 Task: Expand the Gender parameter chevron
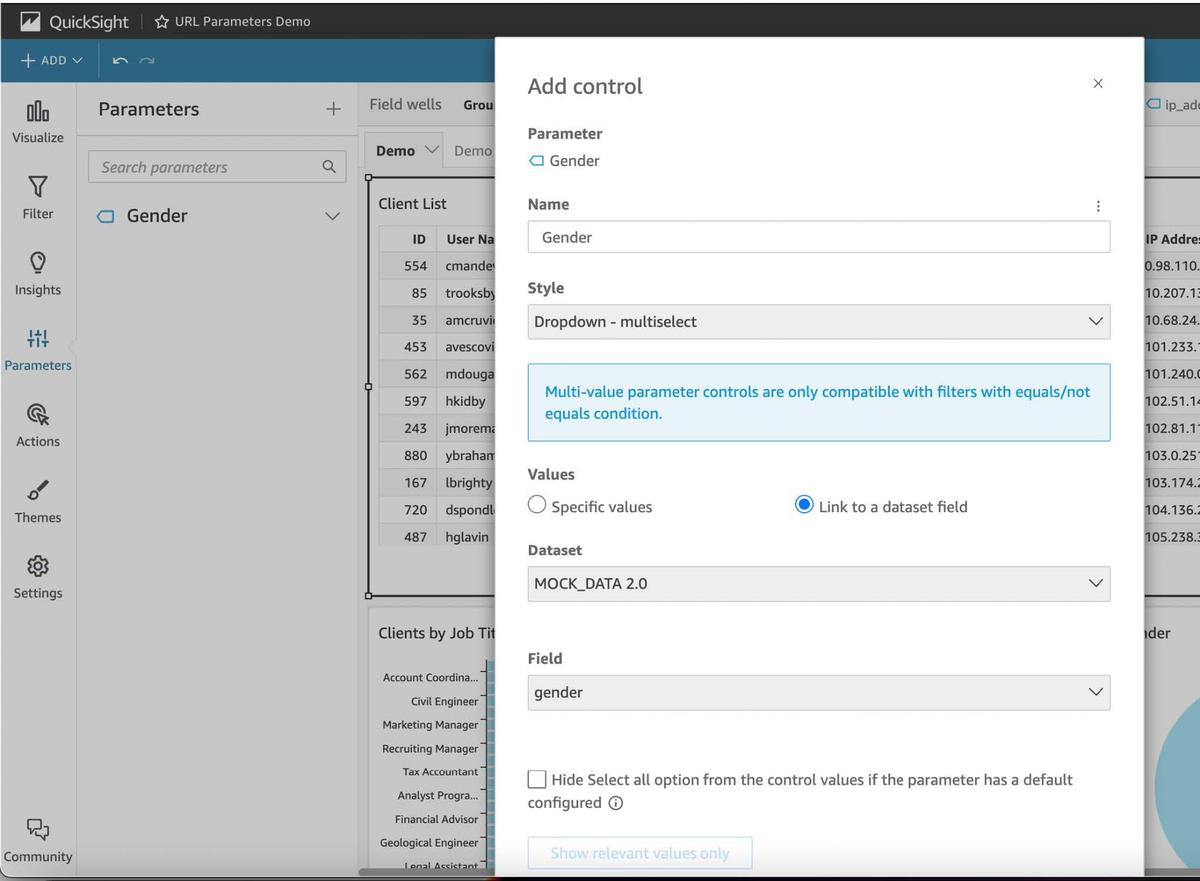[x=332, y=216]
